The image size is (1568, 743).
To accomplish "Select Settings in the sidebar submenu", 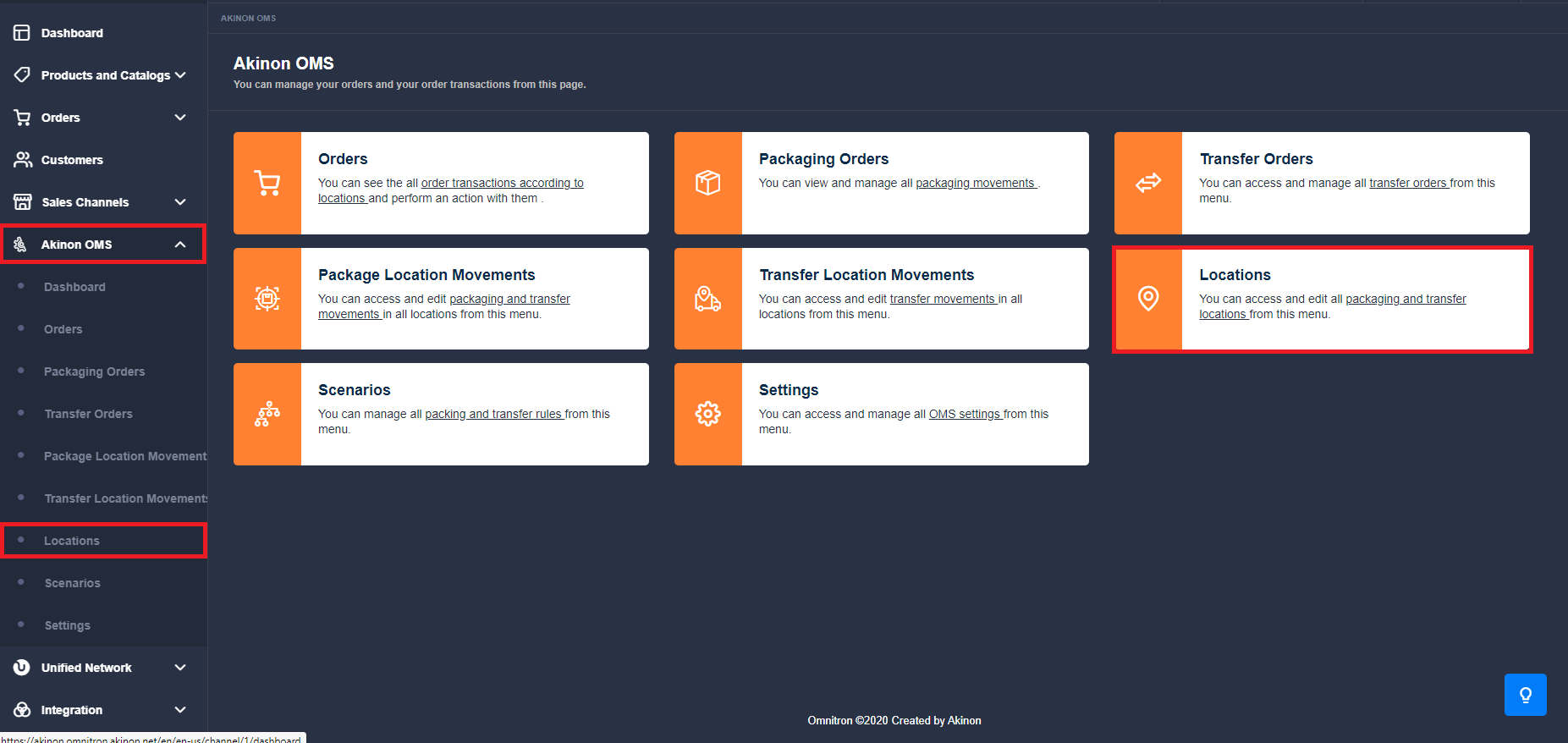I will pyautogui.click(x=68, y=625).
